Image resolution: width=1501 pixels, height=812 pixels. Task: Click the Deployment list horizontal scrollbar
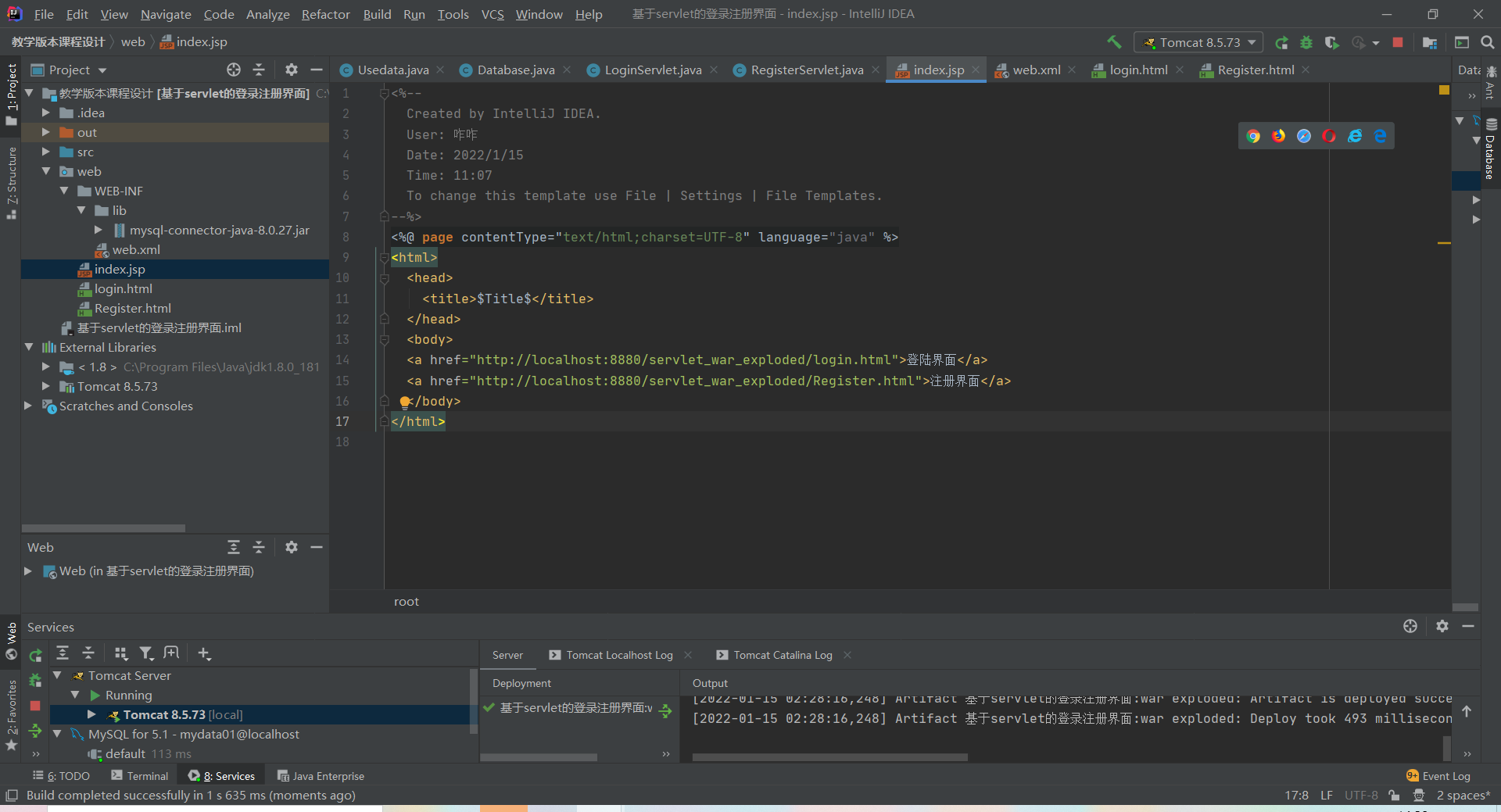(x=539, y=757)
